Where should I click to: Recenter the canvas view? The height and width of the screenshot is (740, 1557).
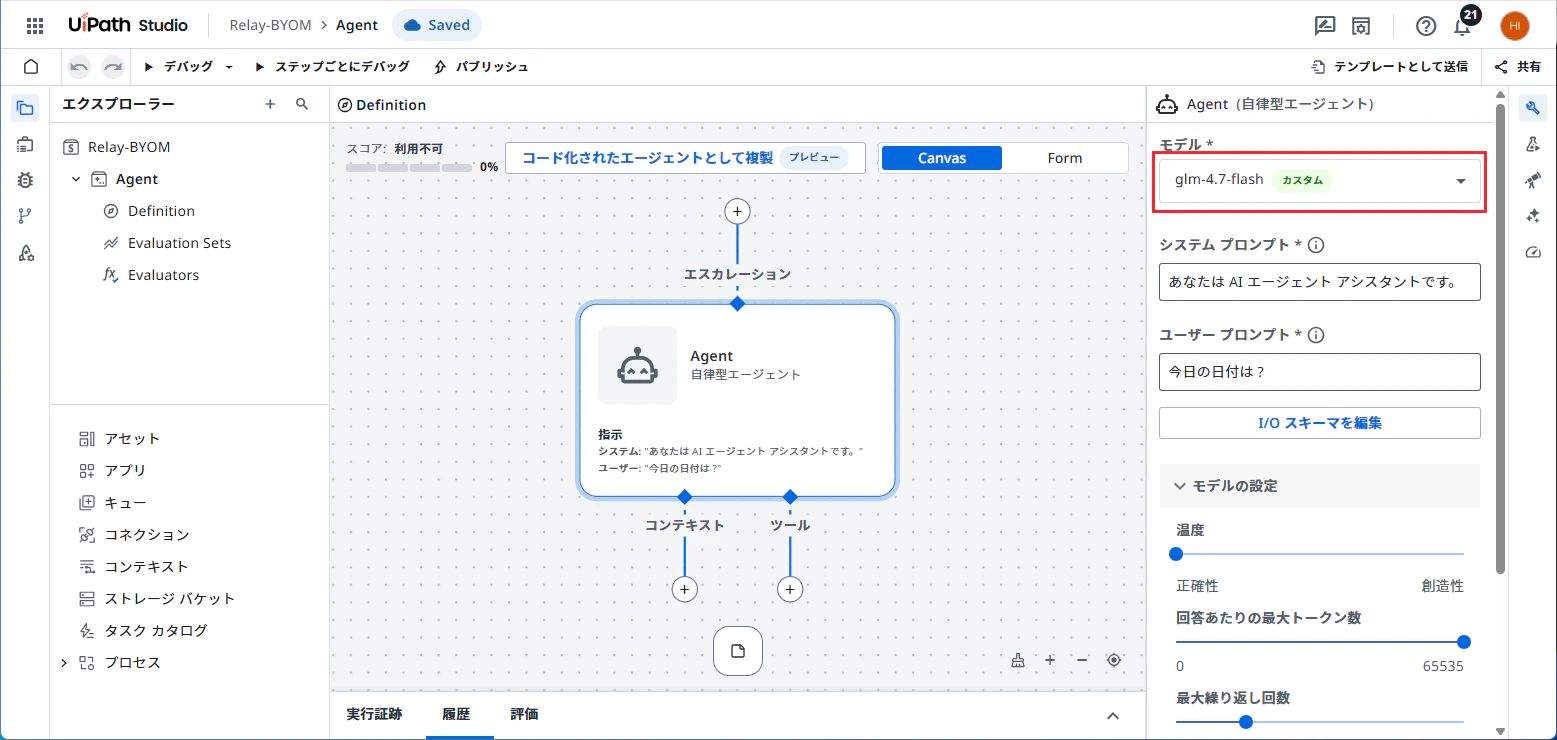click(1114, 660)
